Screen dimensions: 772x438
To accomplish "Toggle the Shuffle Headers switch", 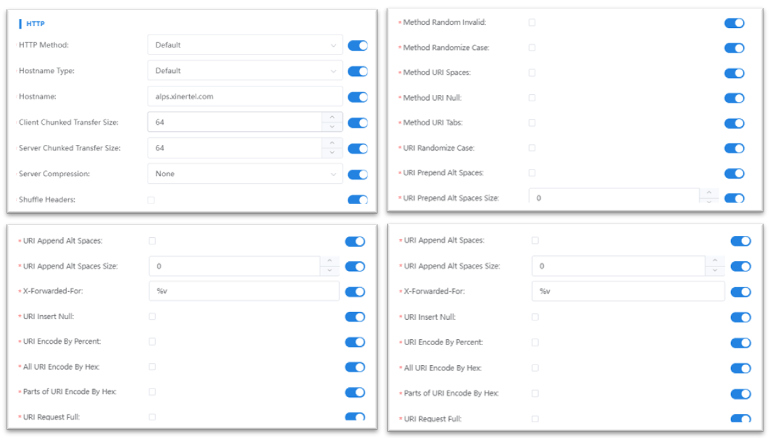I will click(x=357, y=200).
